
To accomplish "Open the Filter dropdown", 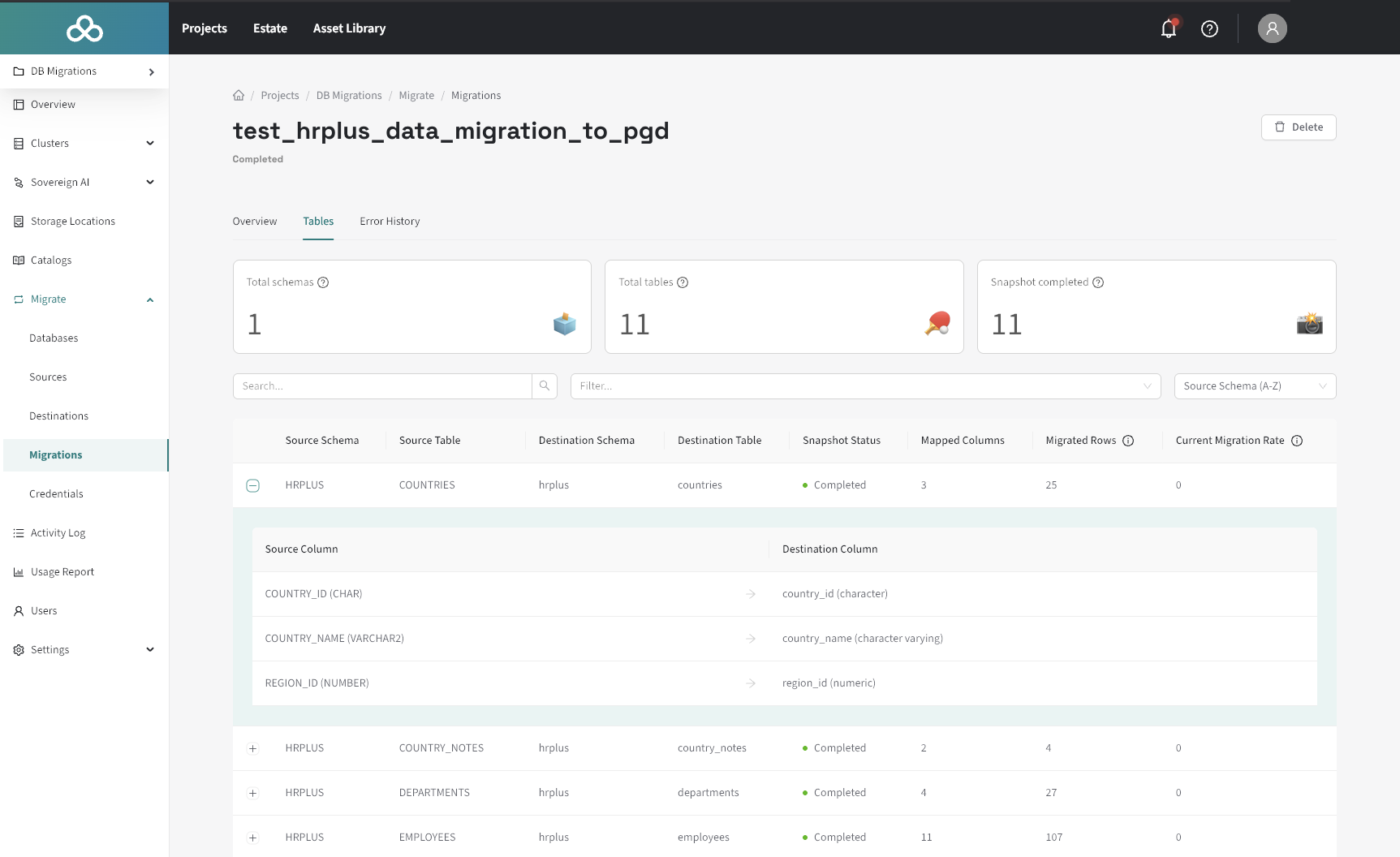I will coord(865,386).
